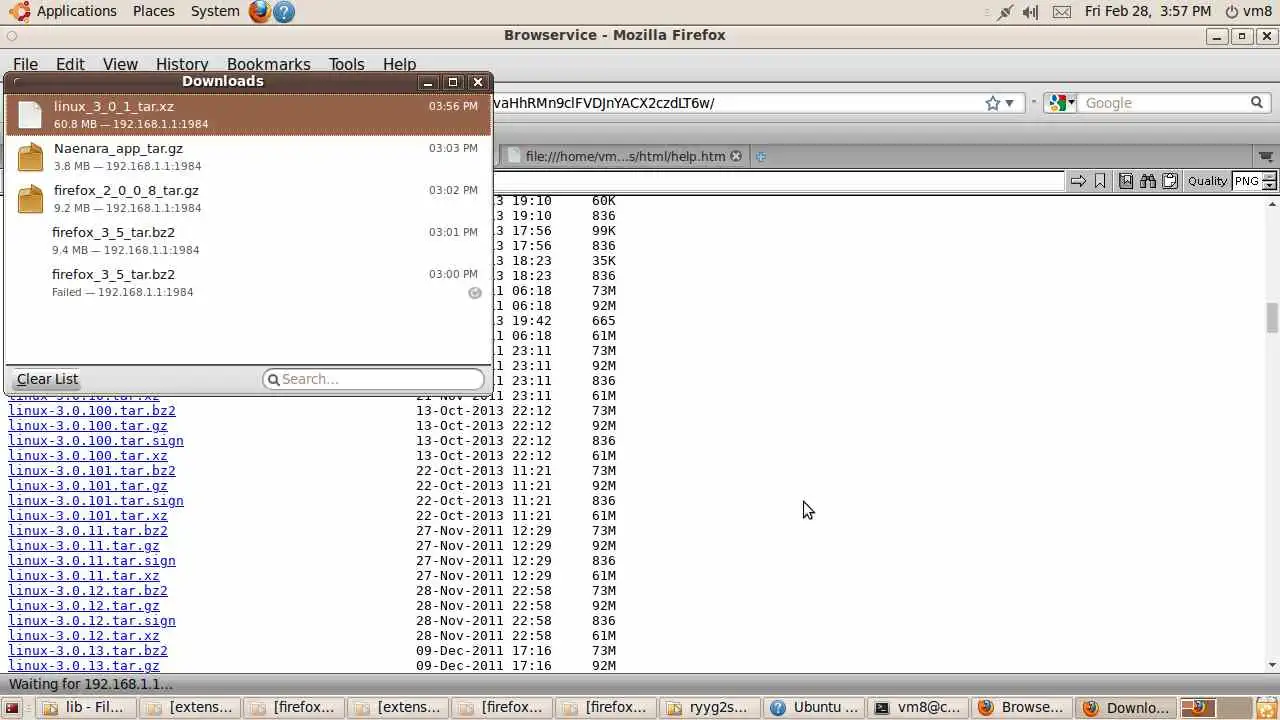
Task: Switch to Ubuntu help taskbar window
Action: pyautogui.click(x=814, y=707)
